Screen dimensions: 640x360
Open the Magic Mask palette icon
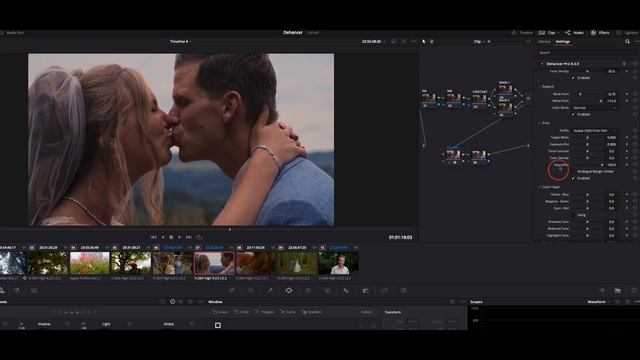point(327,291)
